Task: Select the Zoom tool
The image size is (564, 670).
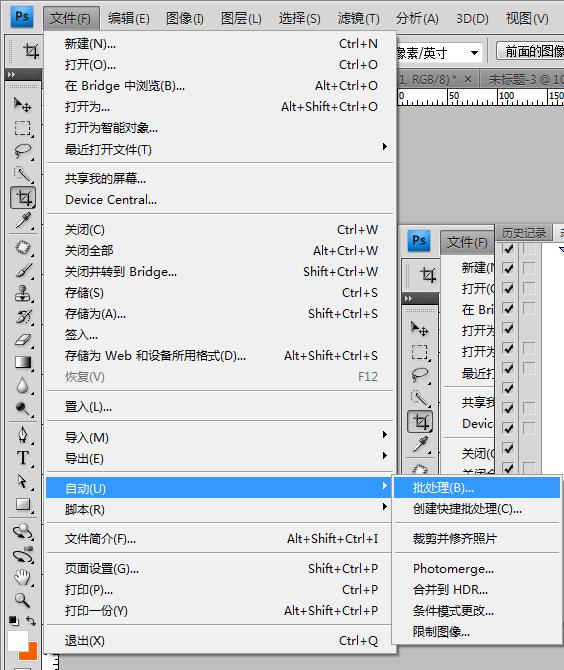Action: tap(23, 600)
